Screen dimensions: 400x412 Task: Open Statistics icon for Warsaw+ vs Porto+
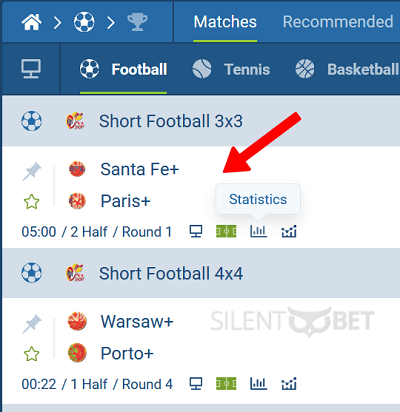click(x=259, y=384)
